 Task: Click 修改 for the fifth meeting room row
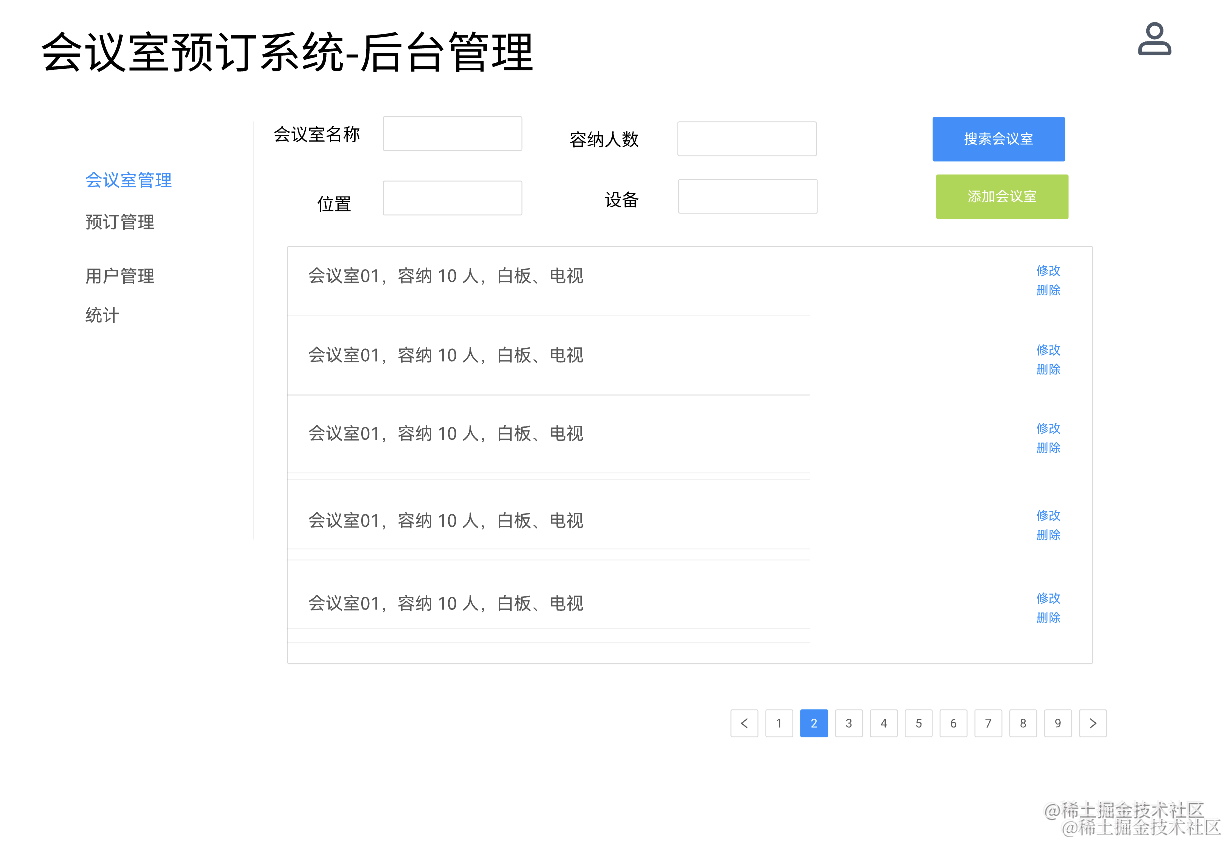[1048, 599]
